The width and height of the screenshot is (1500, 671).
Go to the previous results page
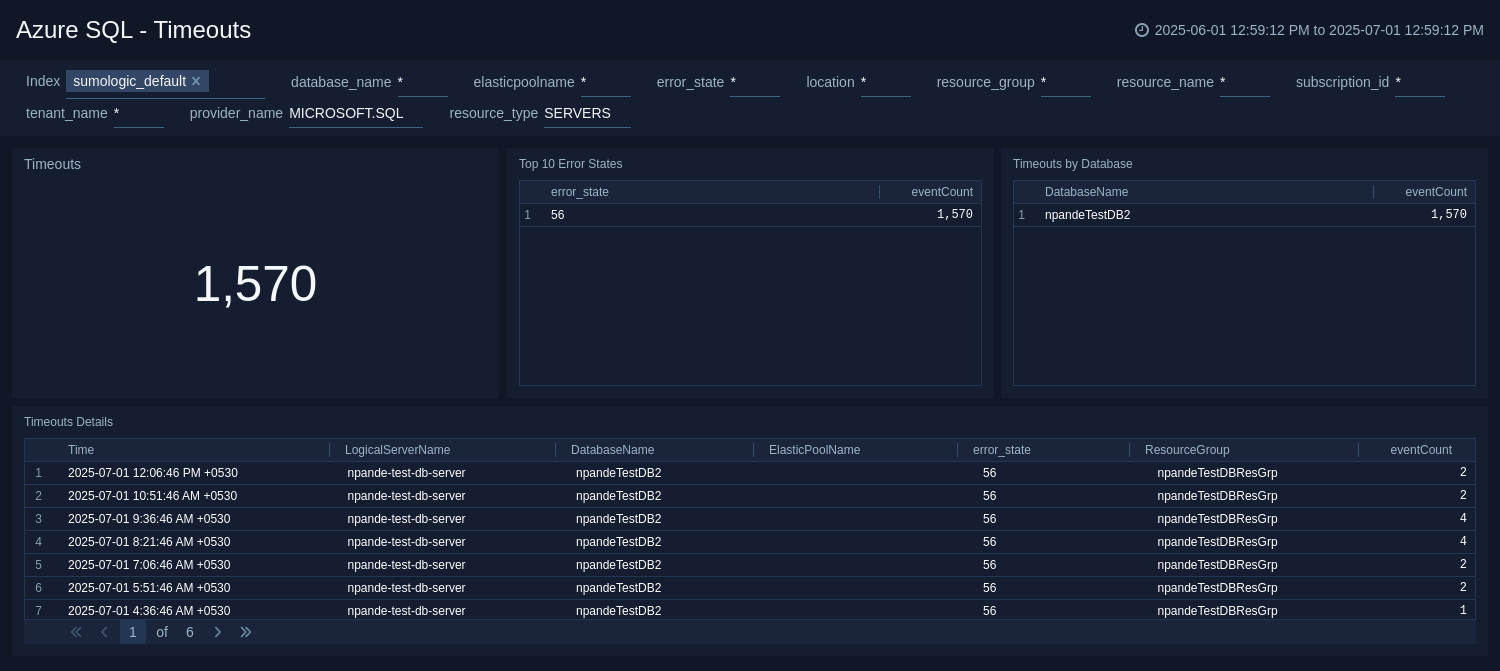(x=104, y=632)
